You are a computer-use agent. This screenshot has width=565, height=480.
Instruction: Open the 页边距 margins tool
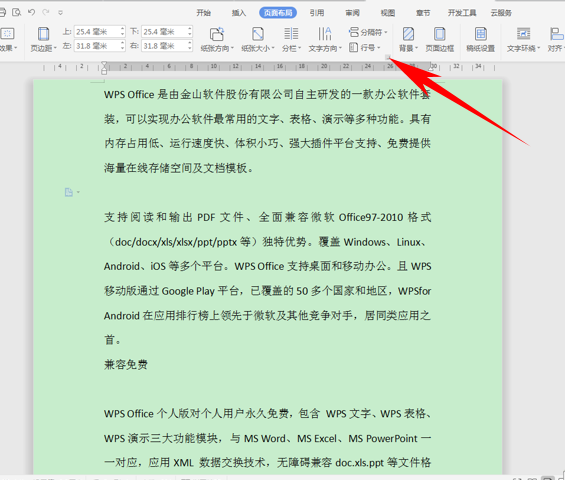coord(44,39)
